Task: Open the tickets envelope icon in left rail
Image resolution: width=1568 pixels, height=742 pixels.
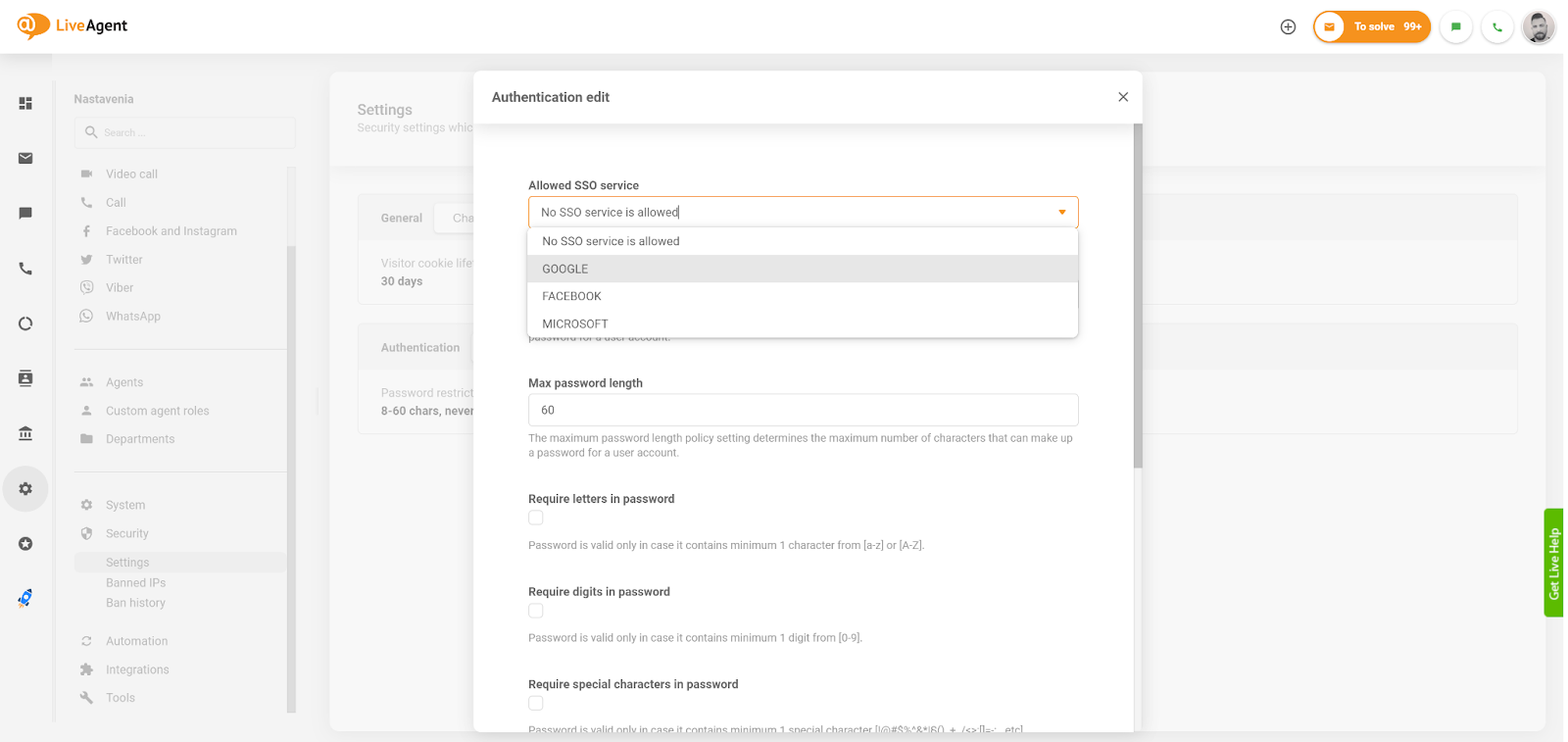Action: click(25, 158)
